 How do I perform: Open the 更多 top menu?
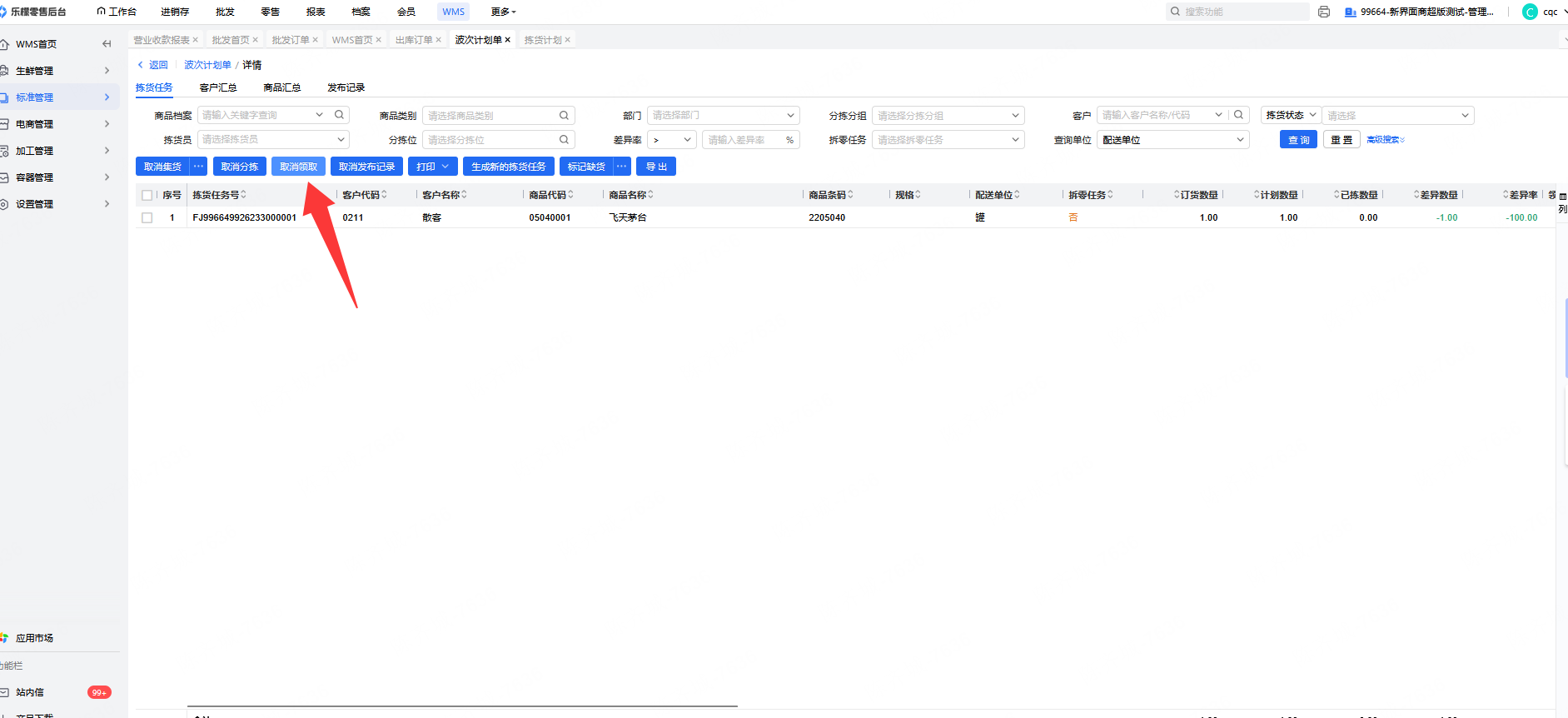coord(503,12)
